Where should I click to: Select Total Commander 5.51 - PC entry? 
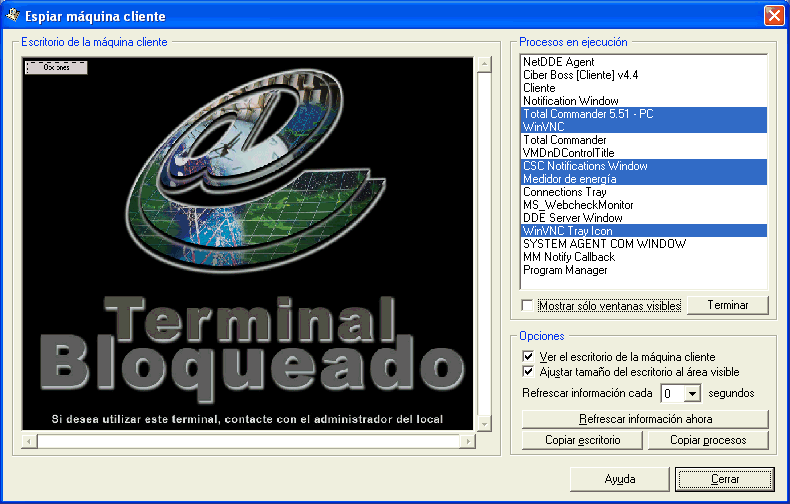(x=643, y=114)
